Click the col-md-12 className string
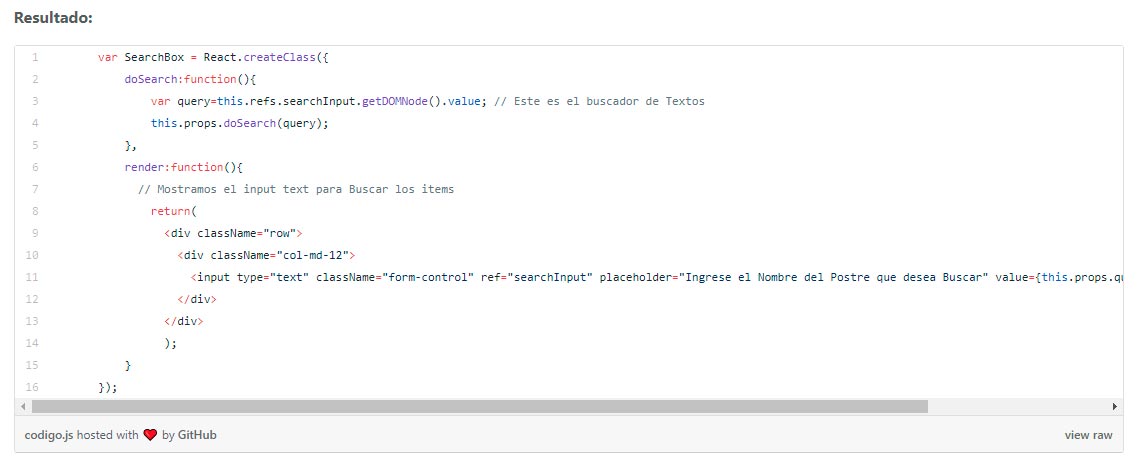Image resolution: width=1137 pixels, height=465 pixels. tap(313, 255)
